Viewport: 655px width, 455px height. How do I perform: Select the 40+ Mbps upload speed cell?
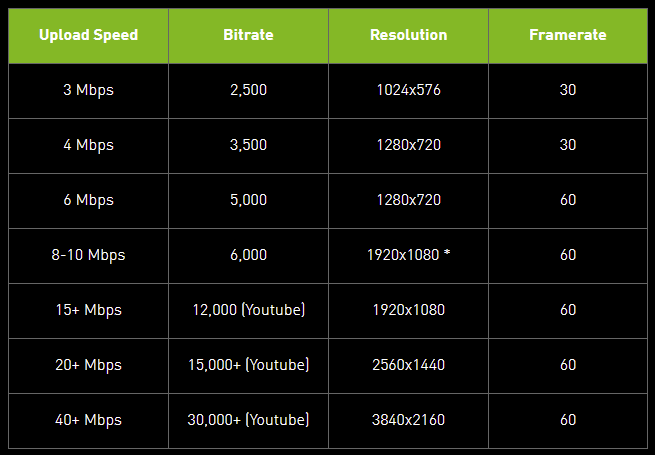(x=88, y=420)
